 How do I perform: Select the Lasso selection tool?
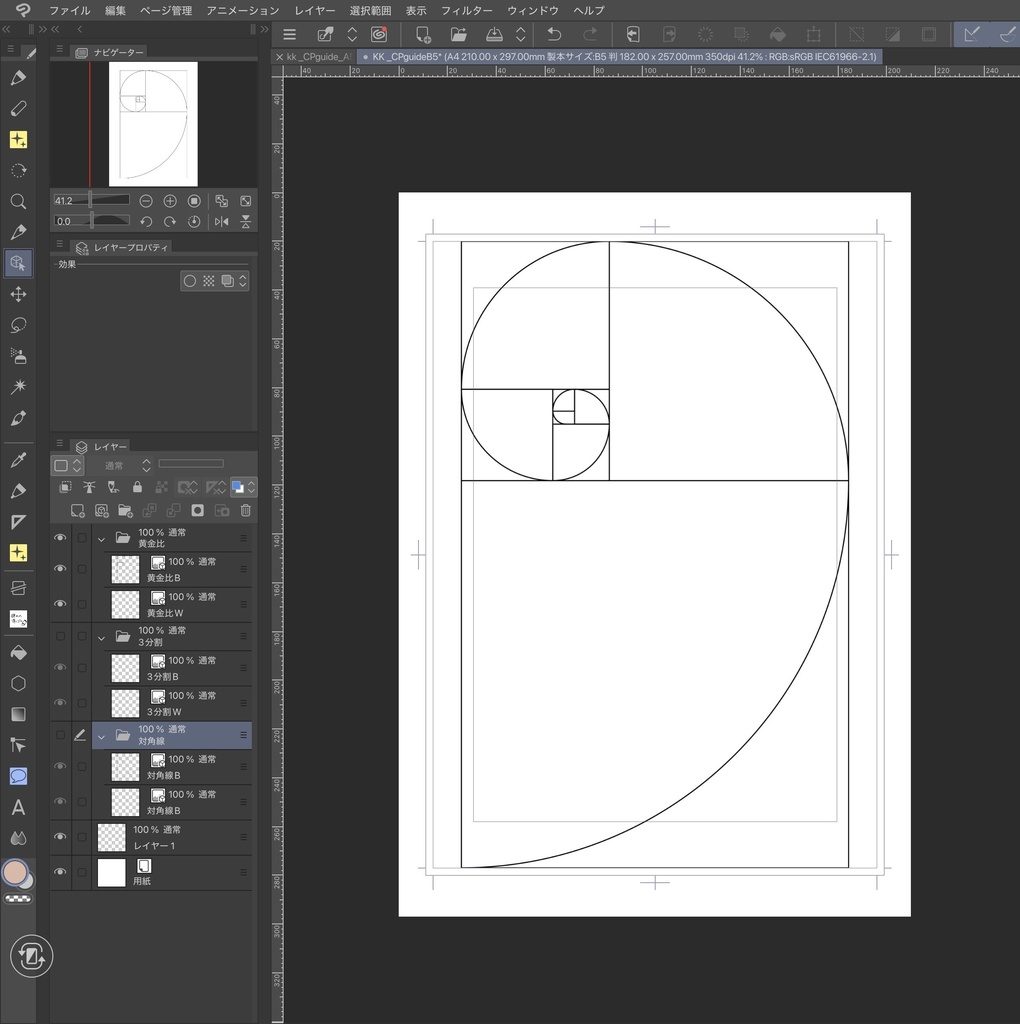point(18,325)
